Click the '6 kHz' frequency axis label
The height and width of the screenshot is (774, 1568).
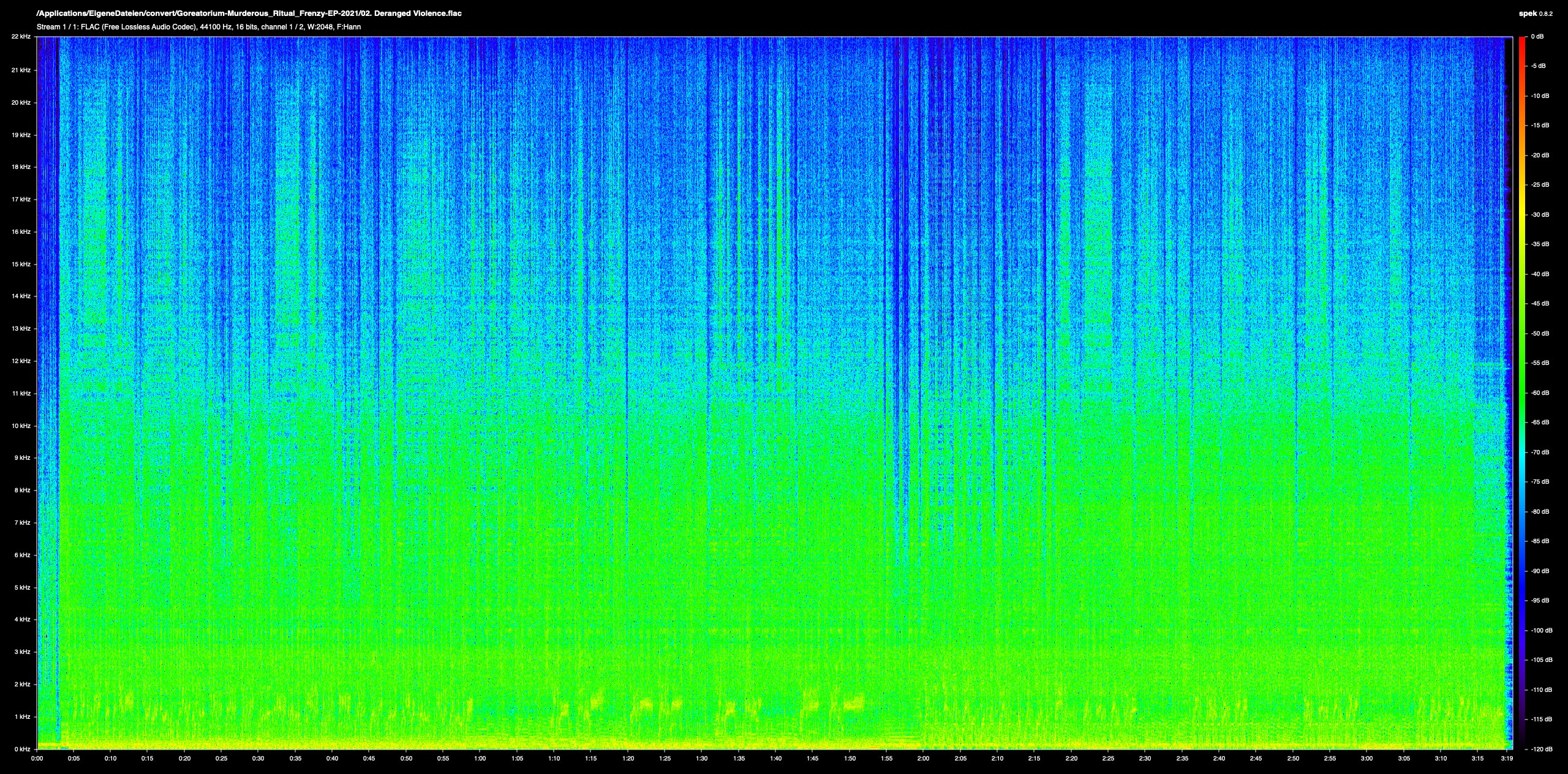coord(22,555)
